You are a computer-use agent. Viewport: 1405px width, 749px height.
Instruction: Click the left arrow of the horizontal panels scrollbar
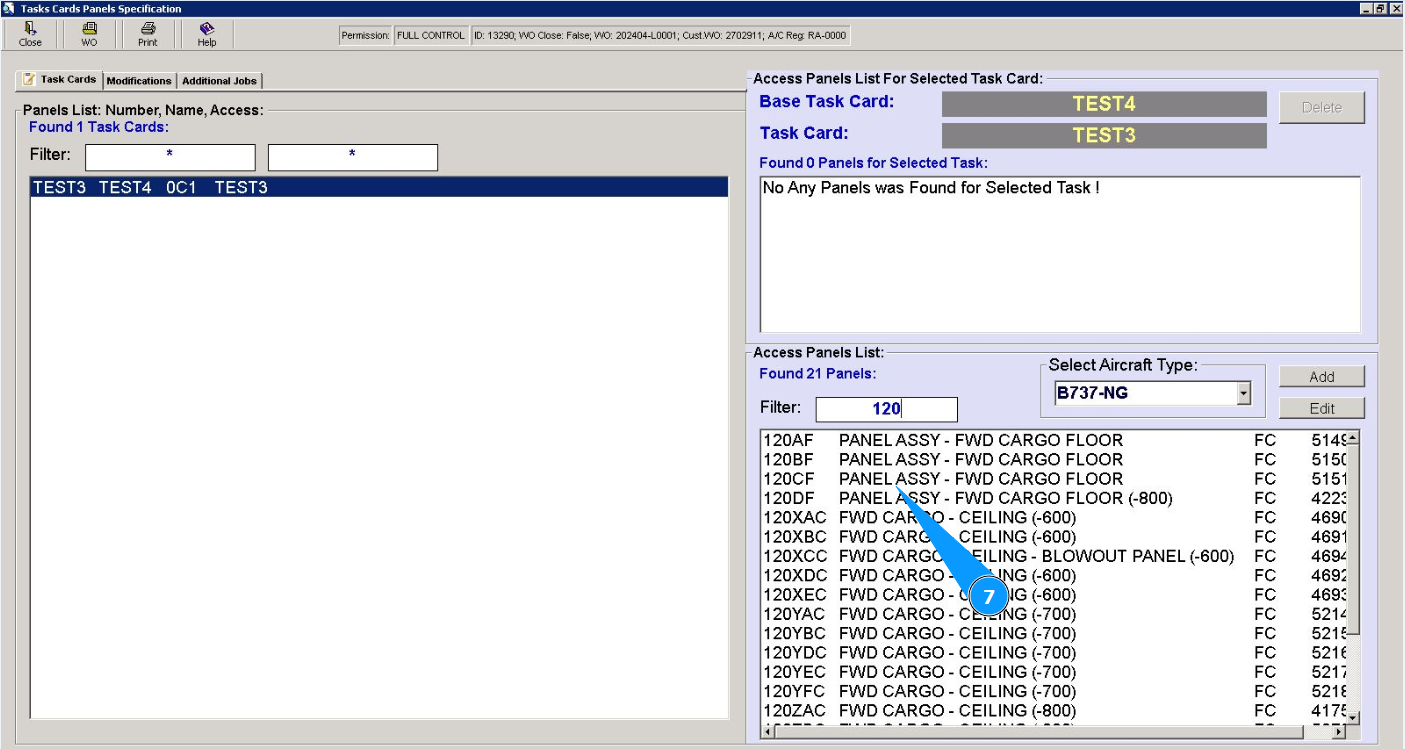click(768, 732)
